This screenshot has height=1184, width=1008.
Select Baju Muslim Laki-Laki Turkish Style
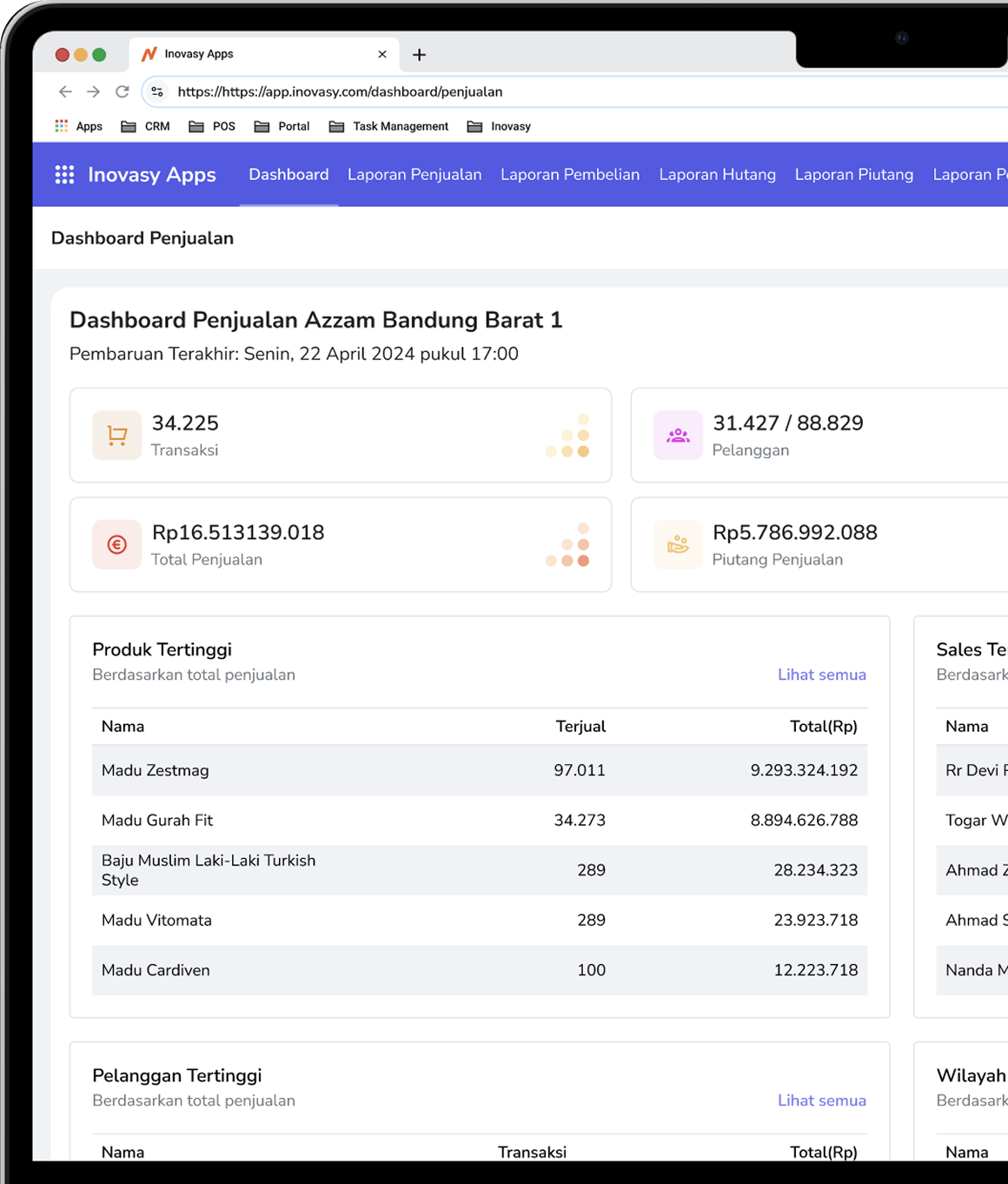209,870
